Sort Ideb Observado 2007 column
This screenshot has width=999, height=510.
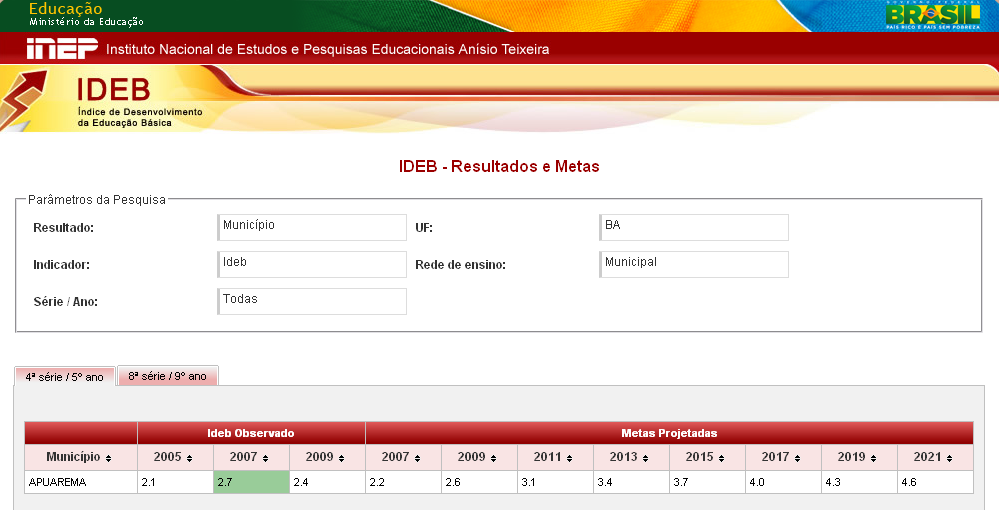(265, 458)
